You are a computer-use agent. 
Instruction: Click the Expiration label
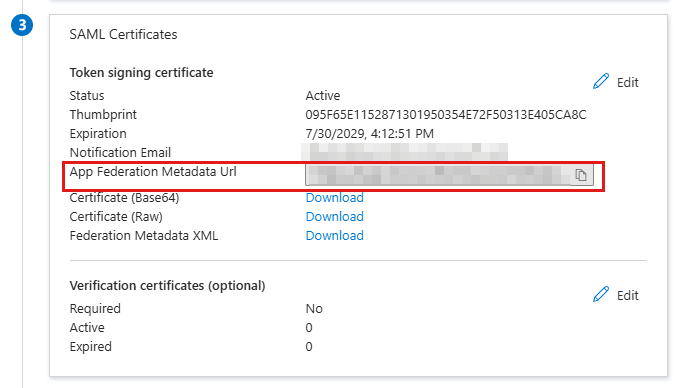tap(98, 134)
